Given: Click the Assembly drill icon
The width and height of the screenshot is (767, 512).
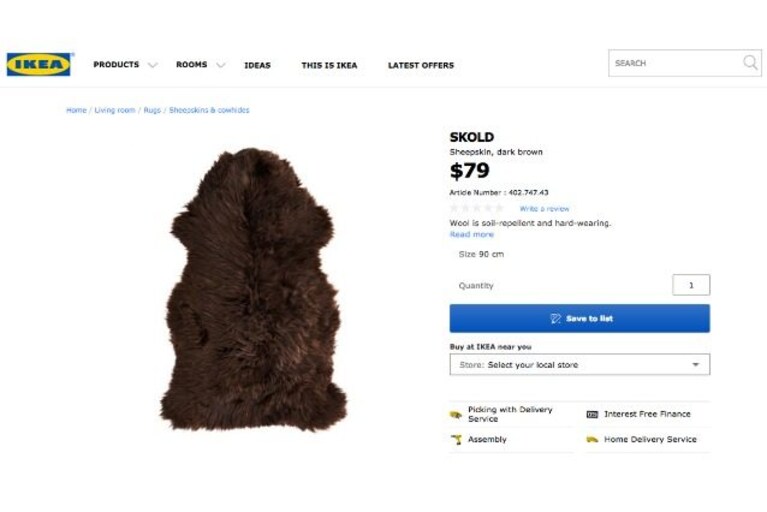Looking at the screenshot, I should pyautogui.click(x=456, y=439).
